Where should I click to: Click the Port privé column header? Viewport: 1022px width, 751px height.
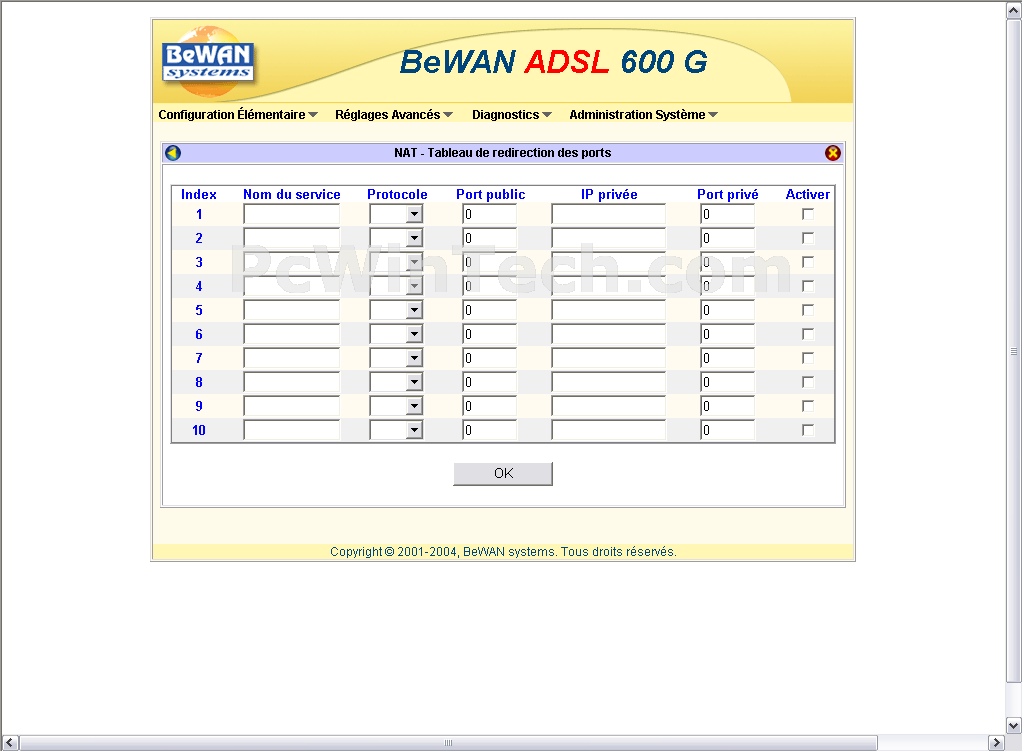[x=727, y=194]
